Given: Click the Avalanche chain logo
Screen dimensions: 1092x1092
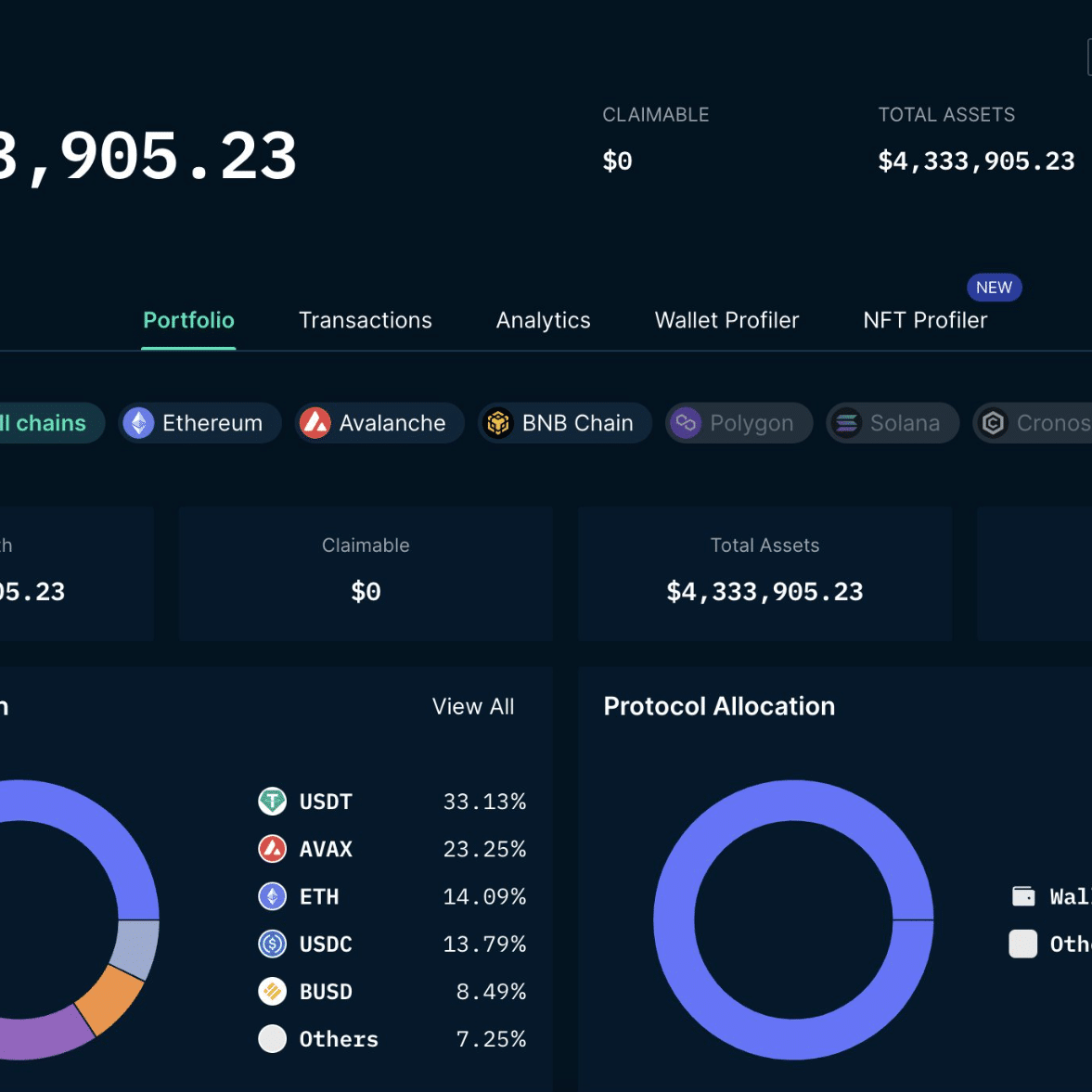Looking at the screenshot, I should tap(315, 423).
